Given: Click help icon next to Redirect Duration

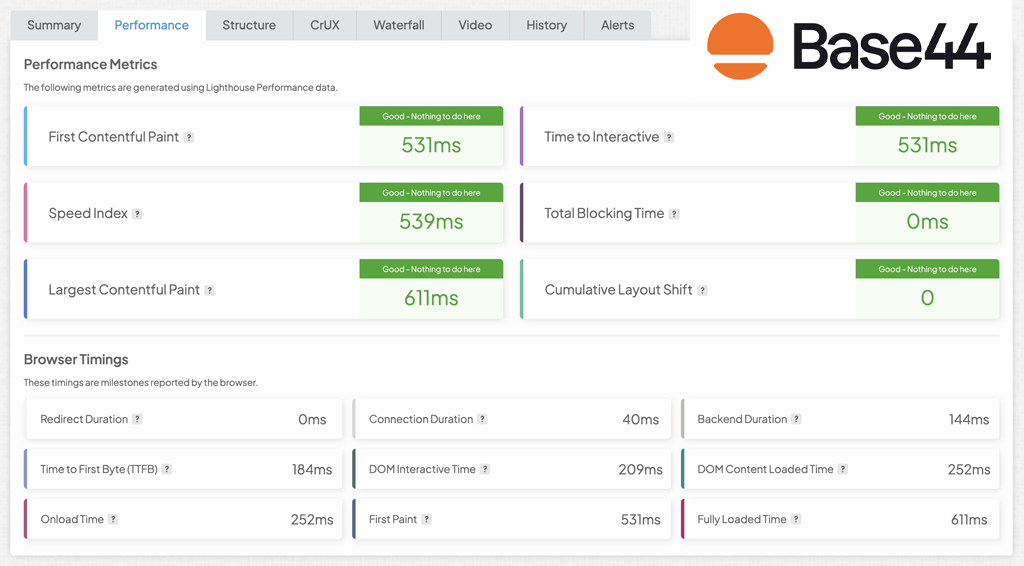Looking at the screenshot, I should (x=137, y=419).
